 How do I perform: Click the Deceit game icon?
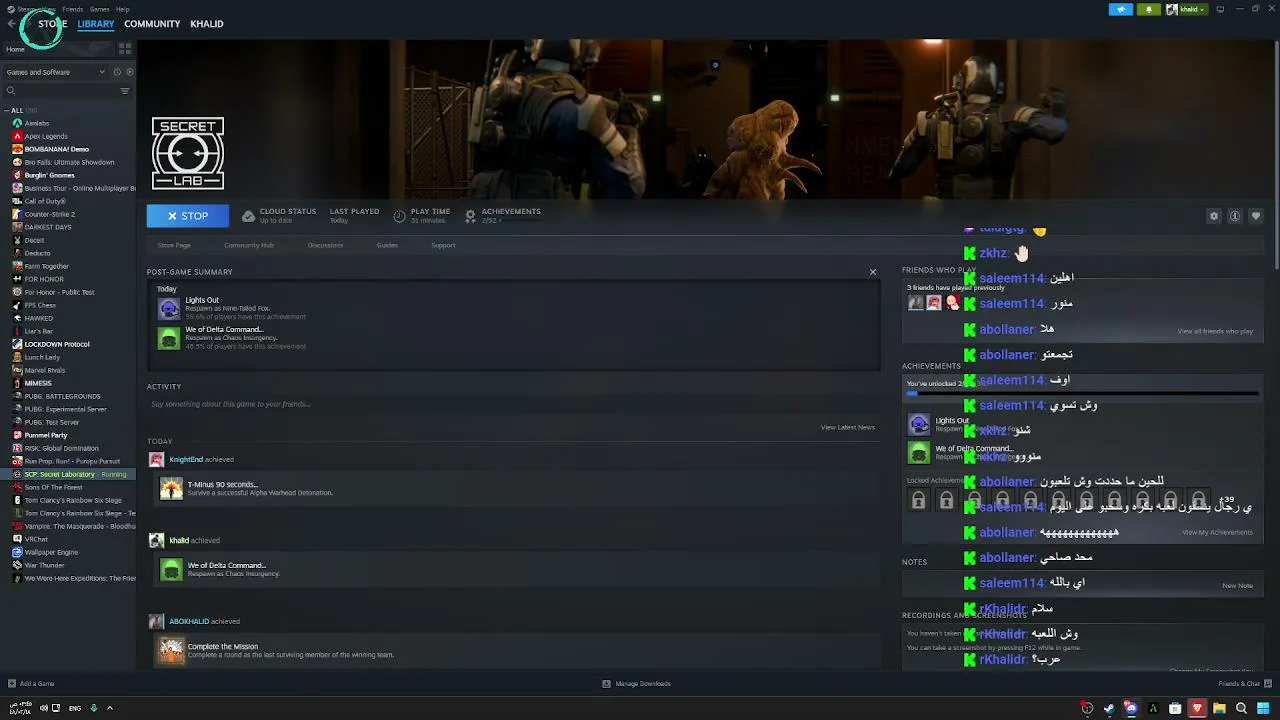[x=17, y=240]
